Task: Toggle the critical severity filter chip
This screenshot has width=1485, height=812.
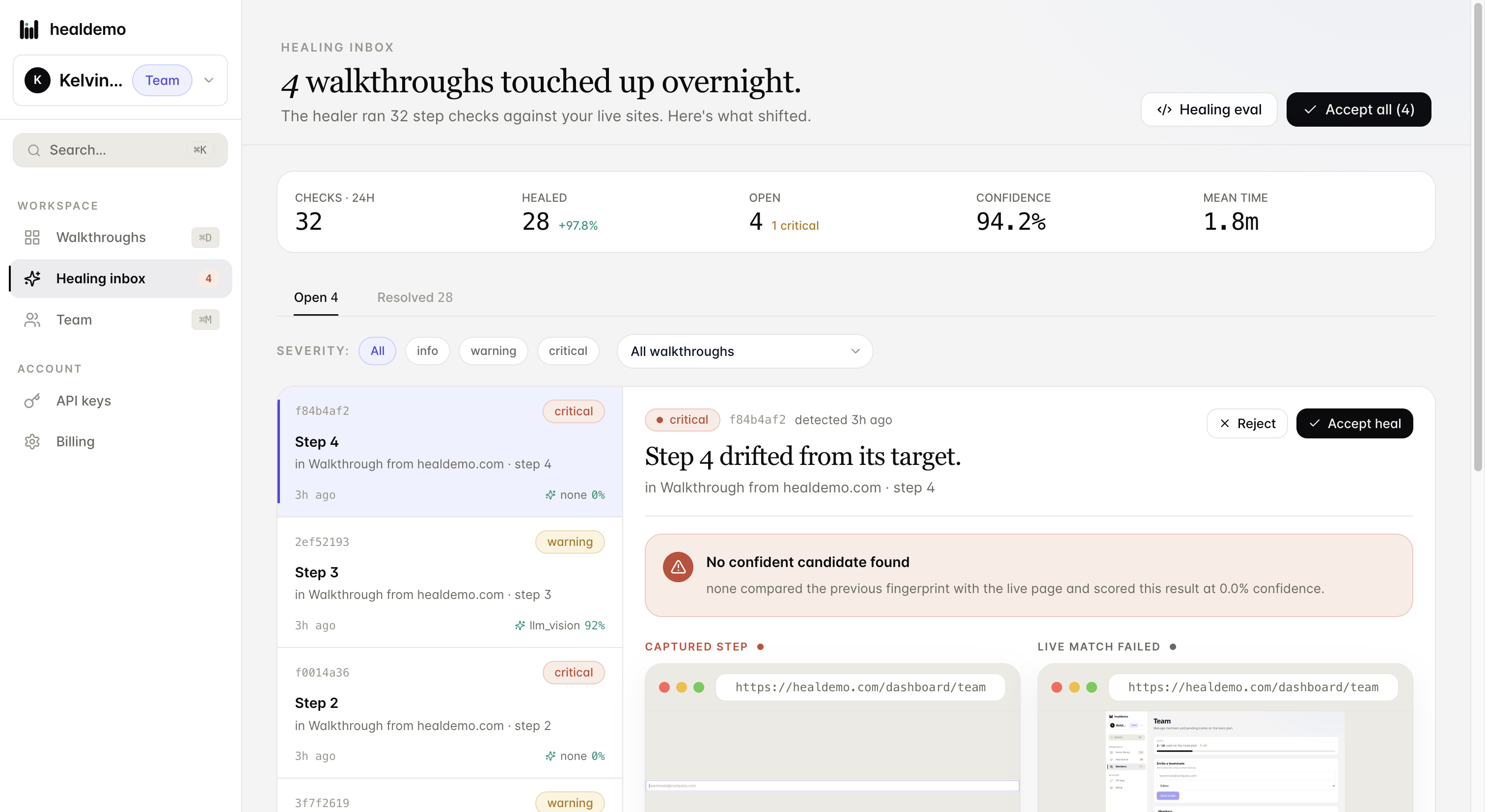Action: (x=568, y=351)
